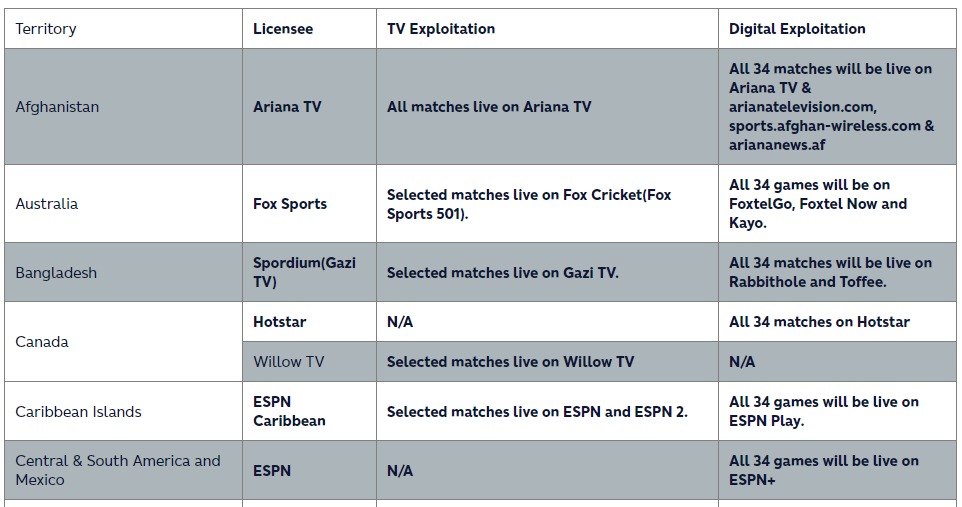
Task: Click the ESPN Caribbean licensee cell
Action: (289, 411)
